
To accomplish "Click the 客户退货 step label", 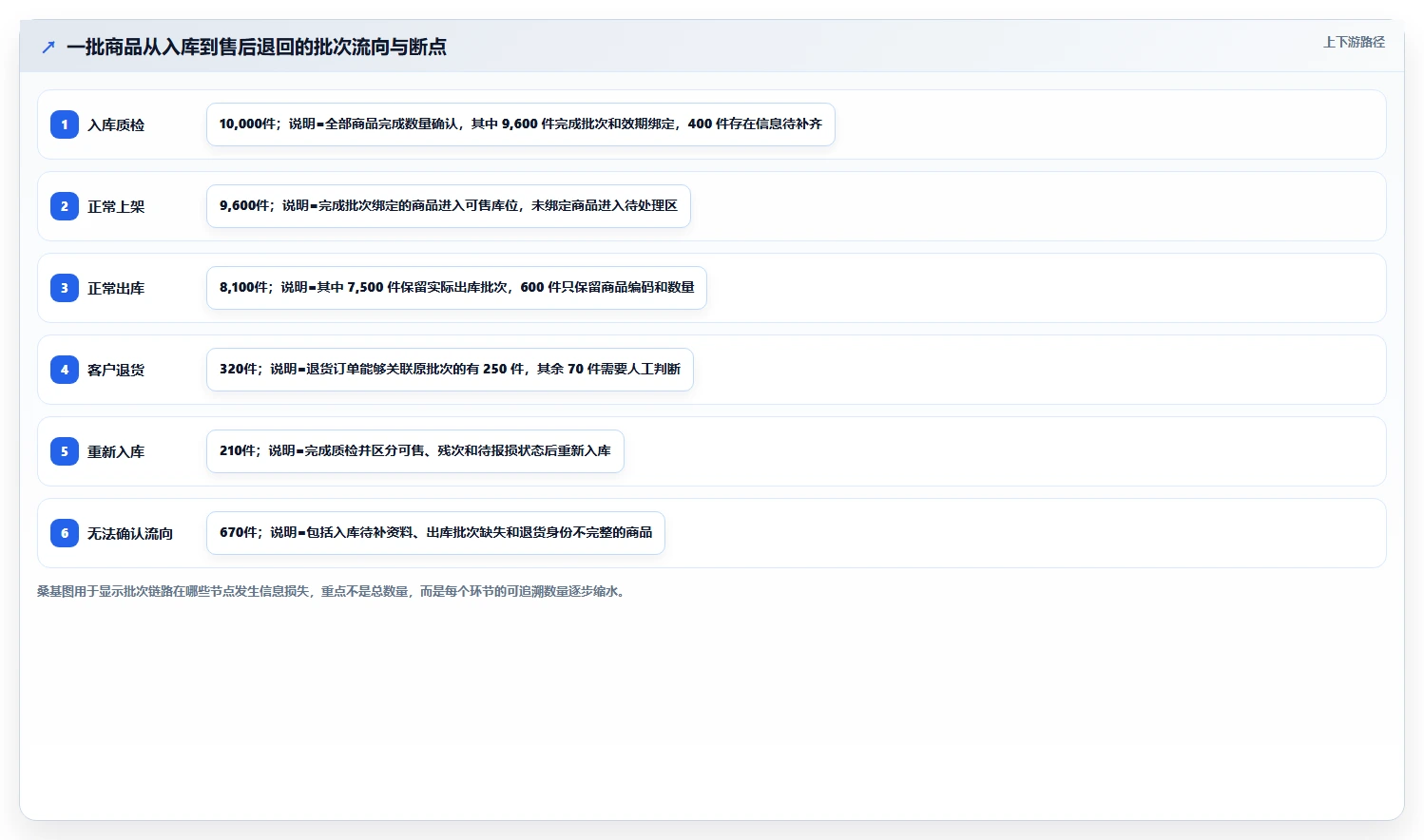I will coord(116,371).
